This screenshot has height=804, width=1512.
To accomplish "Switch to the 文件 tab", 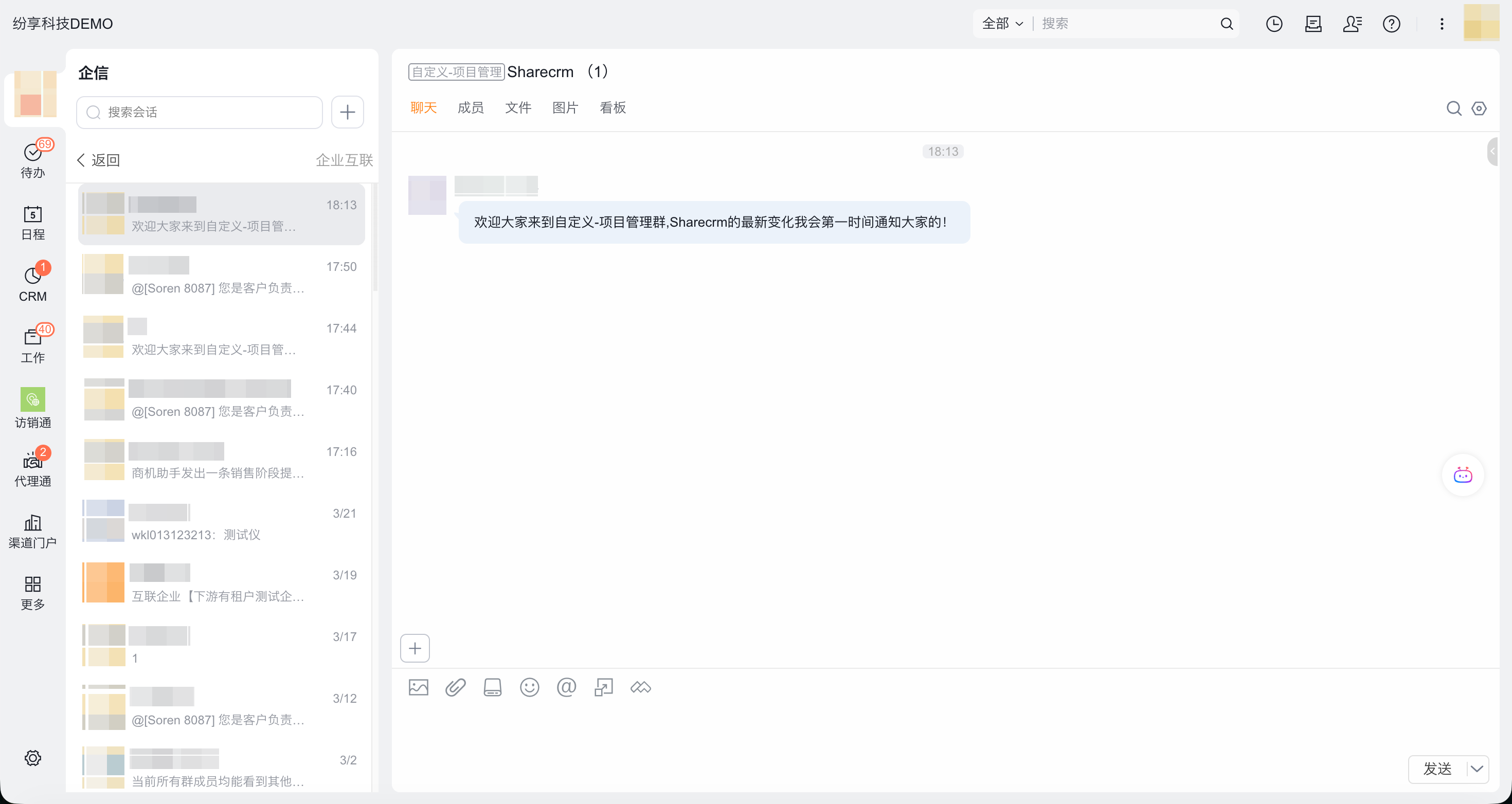I will (518, 107).
